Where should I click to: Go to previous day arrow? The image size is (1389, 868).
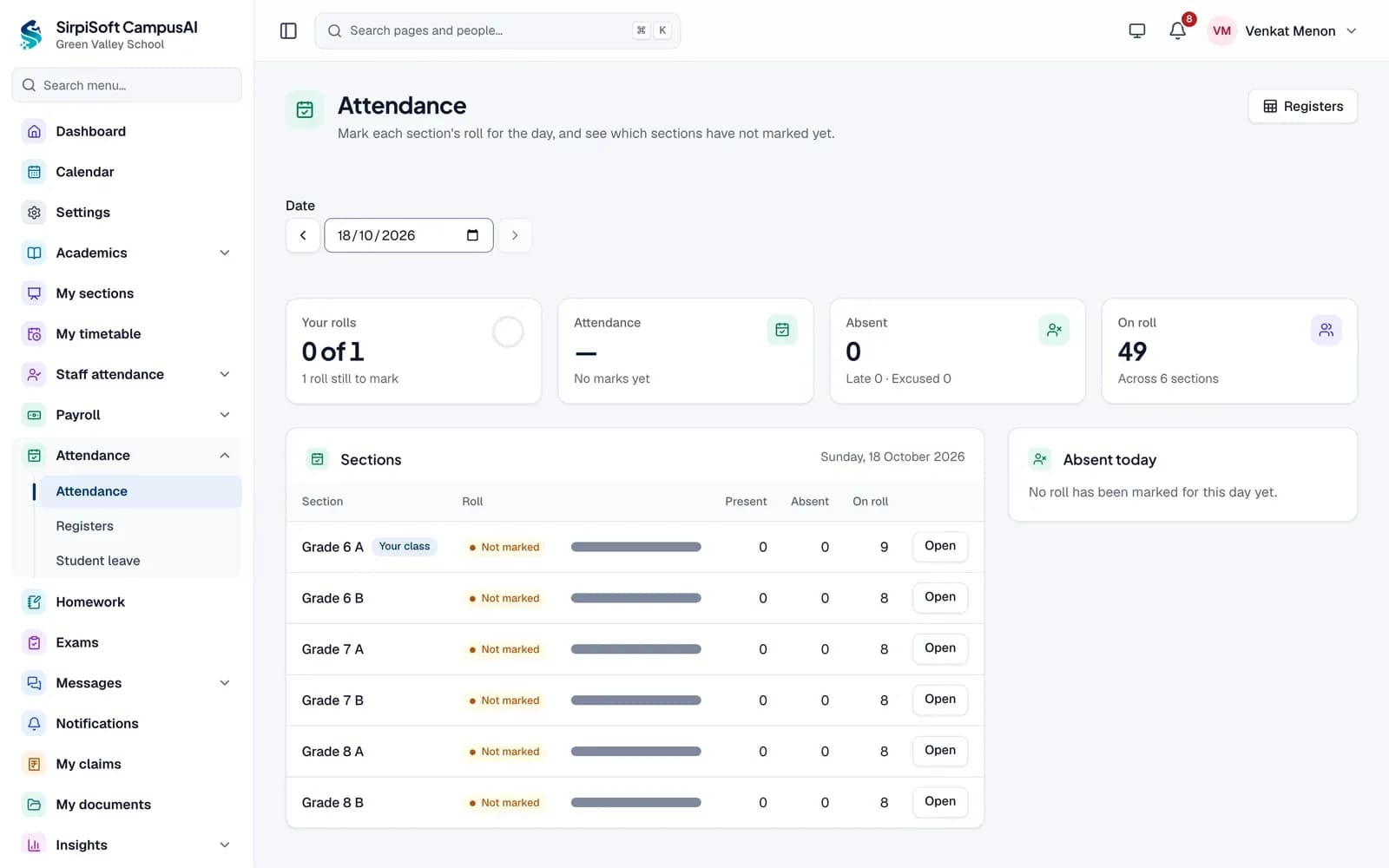(303, 235)
